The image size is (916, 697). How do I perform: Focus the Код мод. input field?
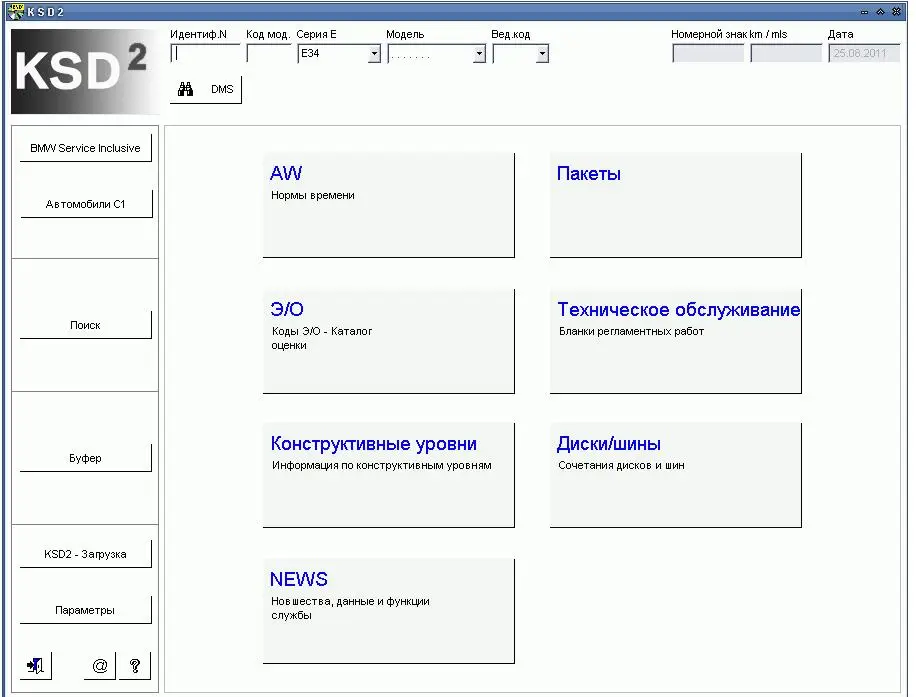269,54
